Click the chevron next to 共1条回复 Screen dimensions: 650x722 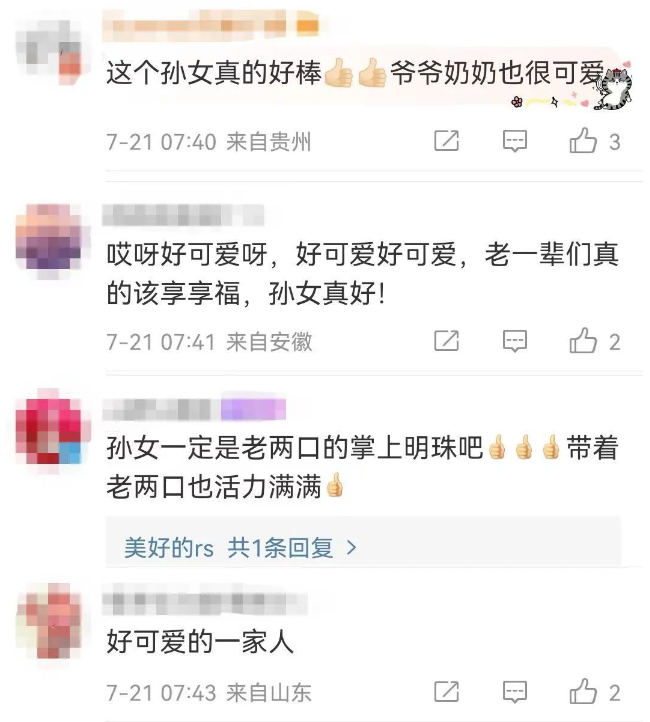pos(351,547)
